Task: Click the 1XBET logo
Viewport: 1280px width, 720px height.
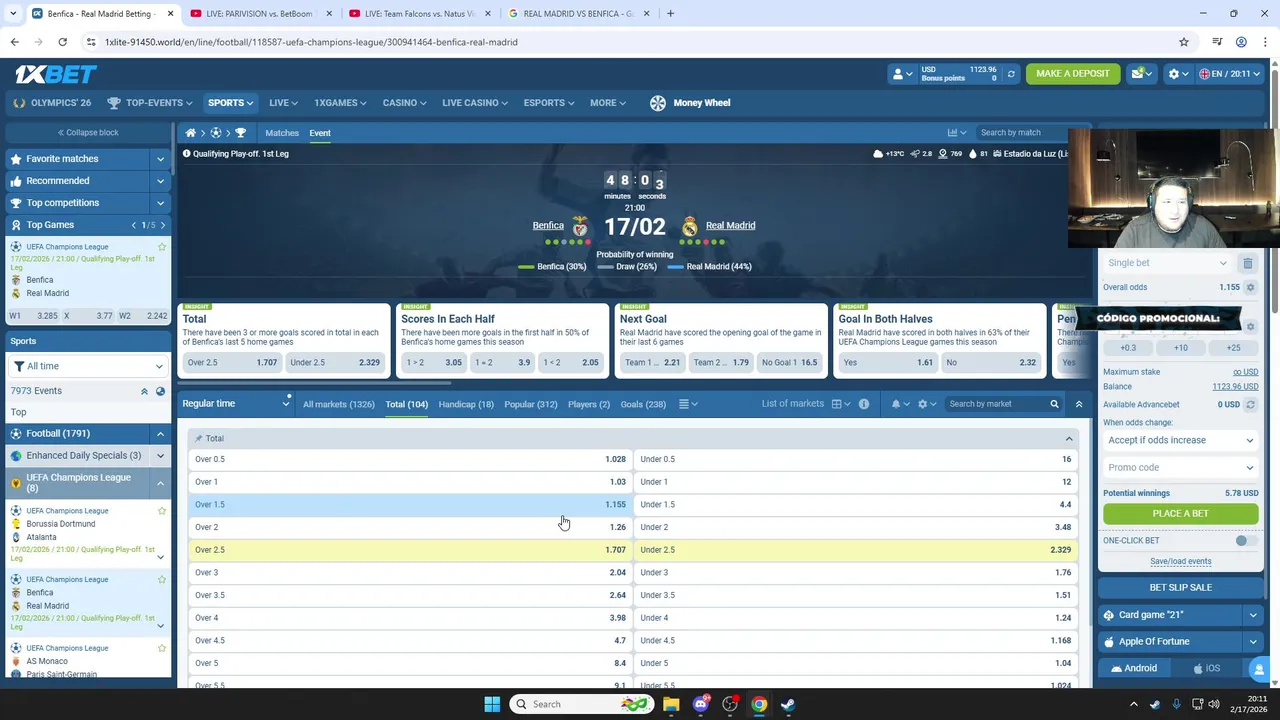Action: (55, 74)
